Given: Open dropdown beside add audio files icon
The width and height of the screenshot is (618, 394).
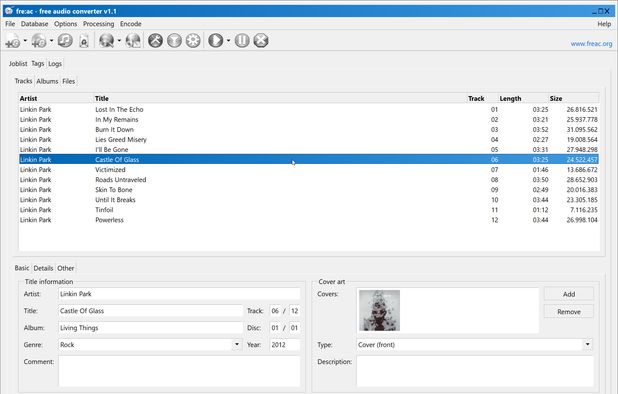Looking at the screenshot, I should coord(25,41).
